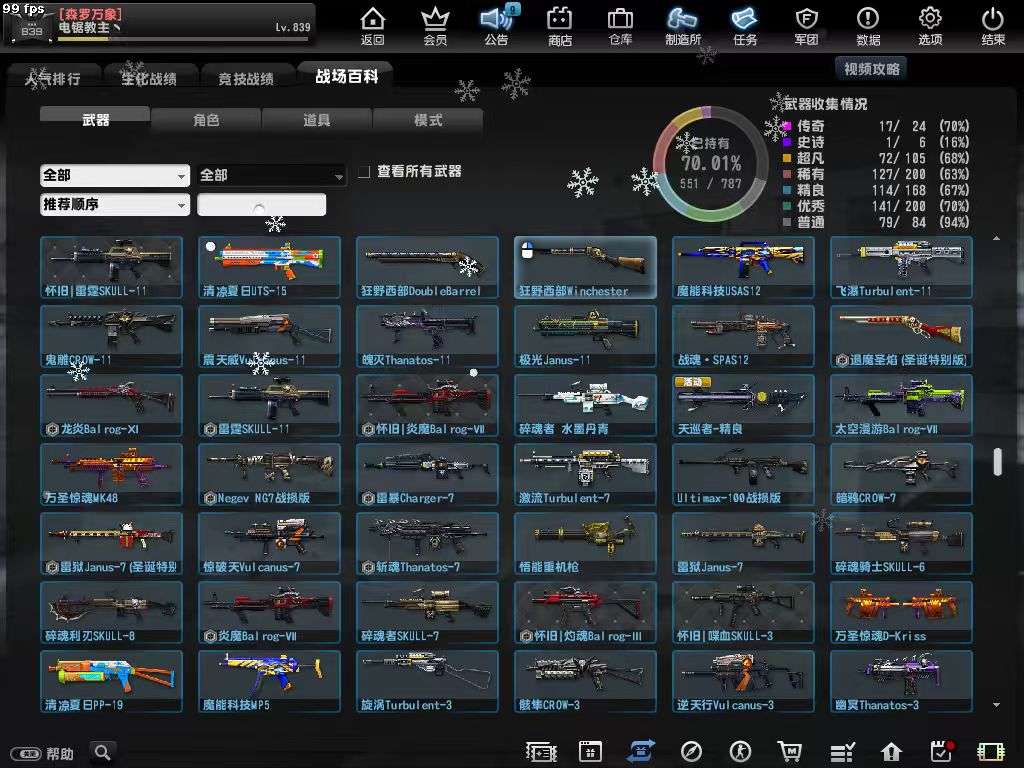
Task: Open the 制造所 crafting icon
Action: click(x=684, y=25)
